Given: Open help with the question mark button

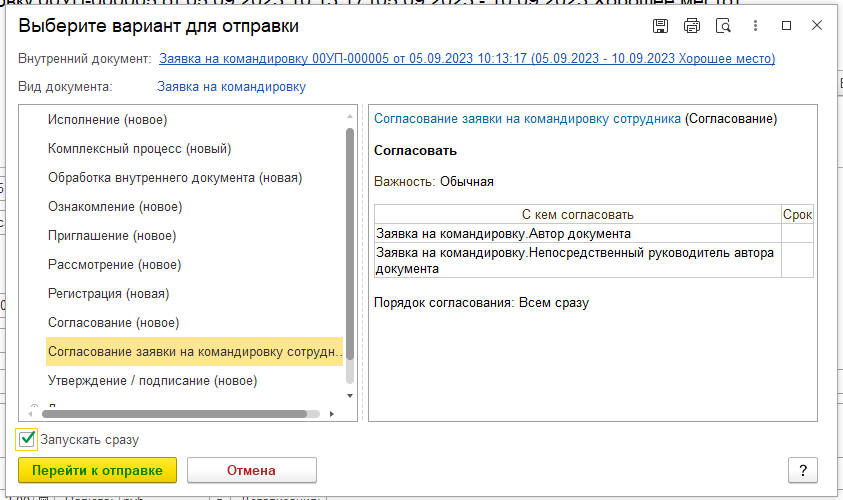Looking at the screenshot, I should point(803,470).
